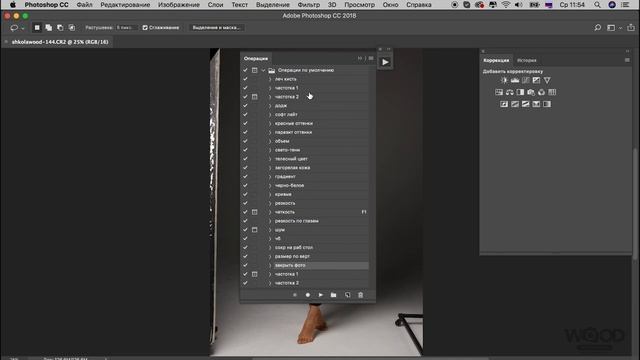640x360 pixels.
Task: Choose Add to Selection mode icon
Action: point(49,28)
